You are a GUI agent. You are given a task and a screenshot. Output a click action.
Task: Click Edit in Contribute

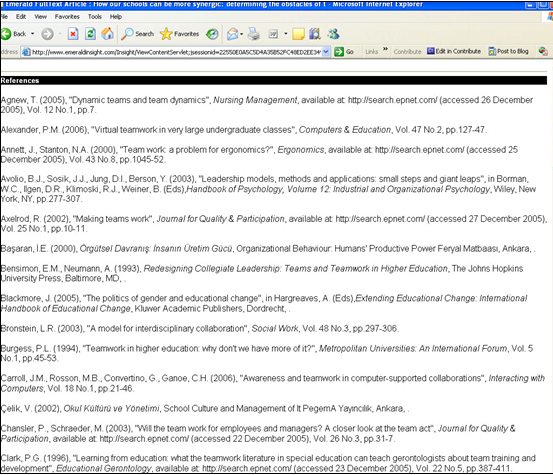tap(454, 51)
